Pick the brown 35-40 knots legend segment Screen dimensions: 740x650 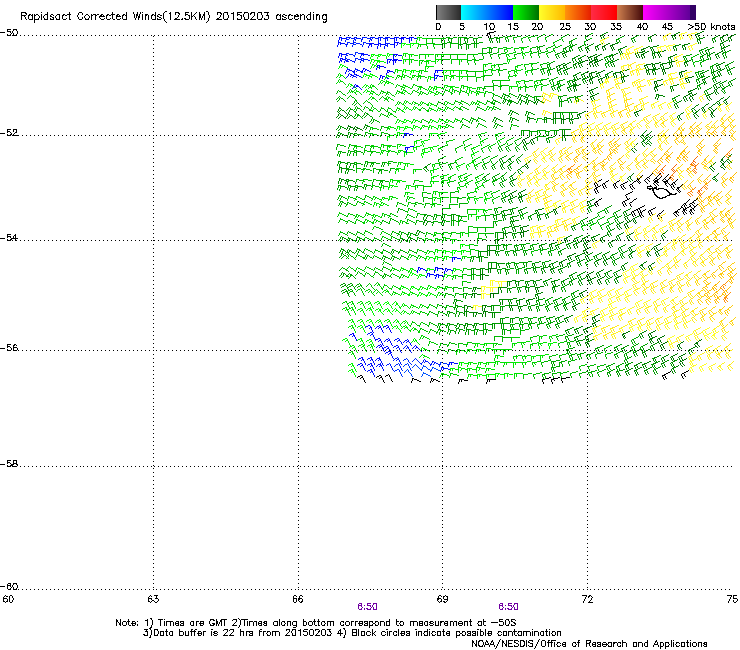[630, 12]
